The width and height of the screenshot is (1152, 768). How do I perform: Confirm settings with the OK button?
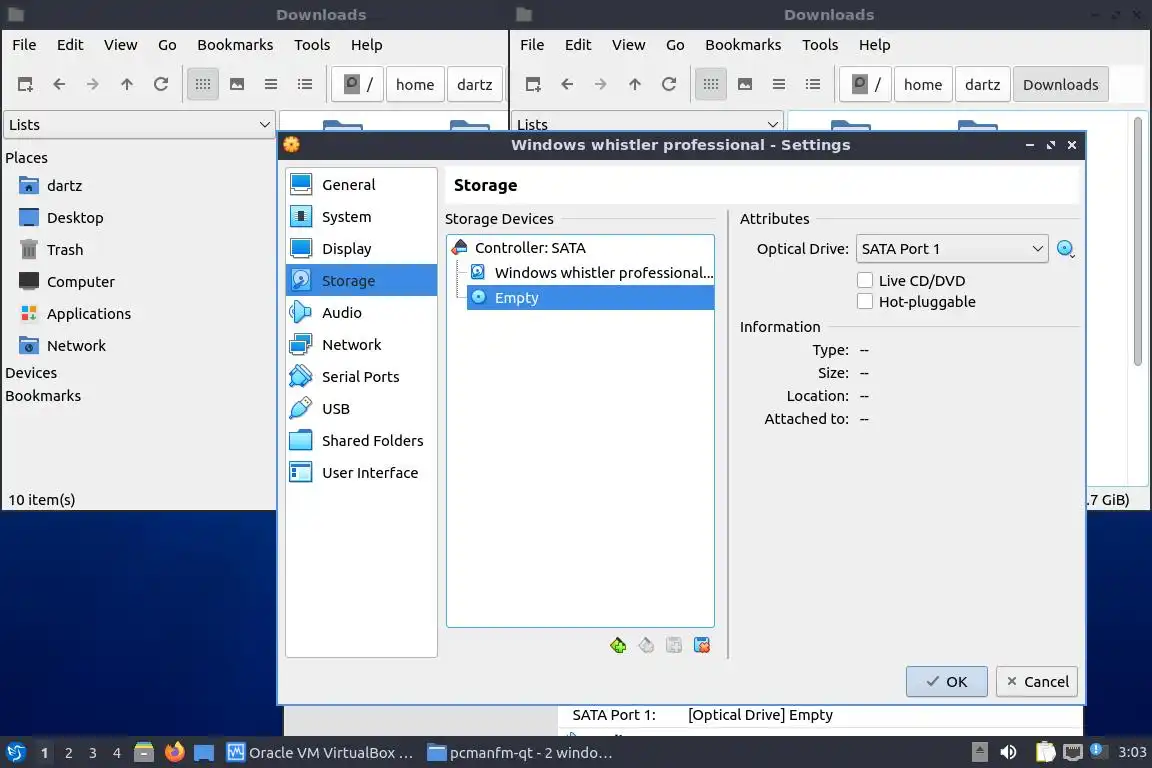[x=946, y=681]
